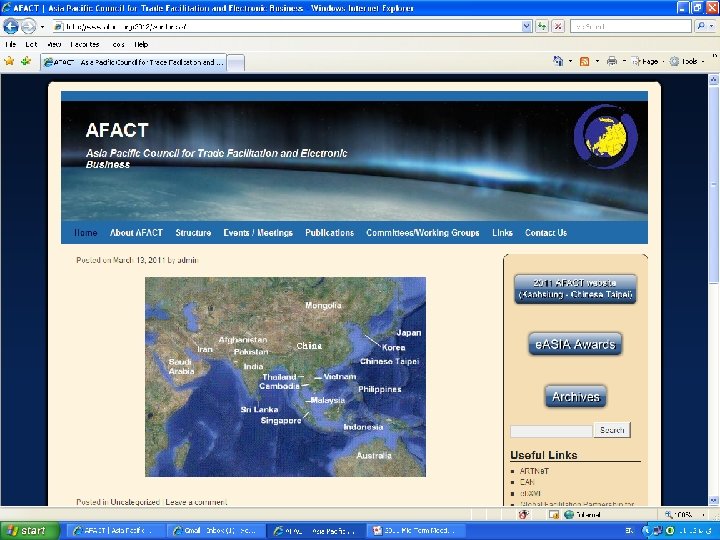Screen dimensions: 720x540
Task: Click the Favorites Center star icon
Action: 9,61
